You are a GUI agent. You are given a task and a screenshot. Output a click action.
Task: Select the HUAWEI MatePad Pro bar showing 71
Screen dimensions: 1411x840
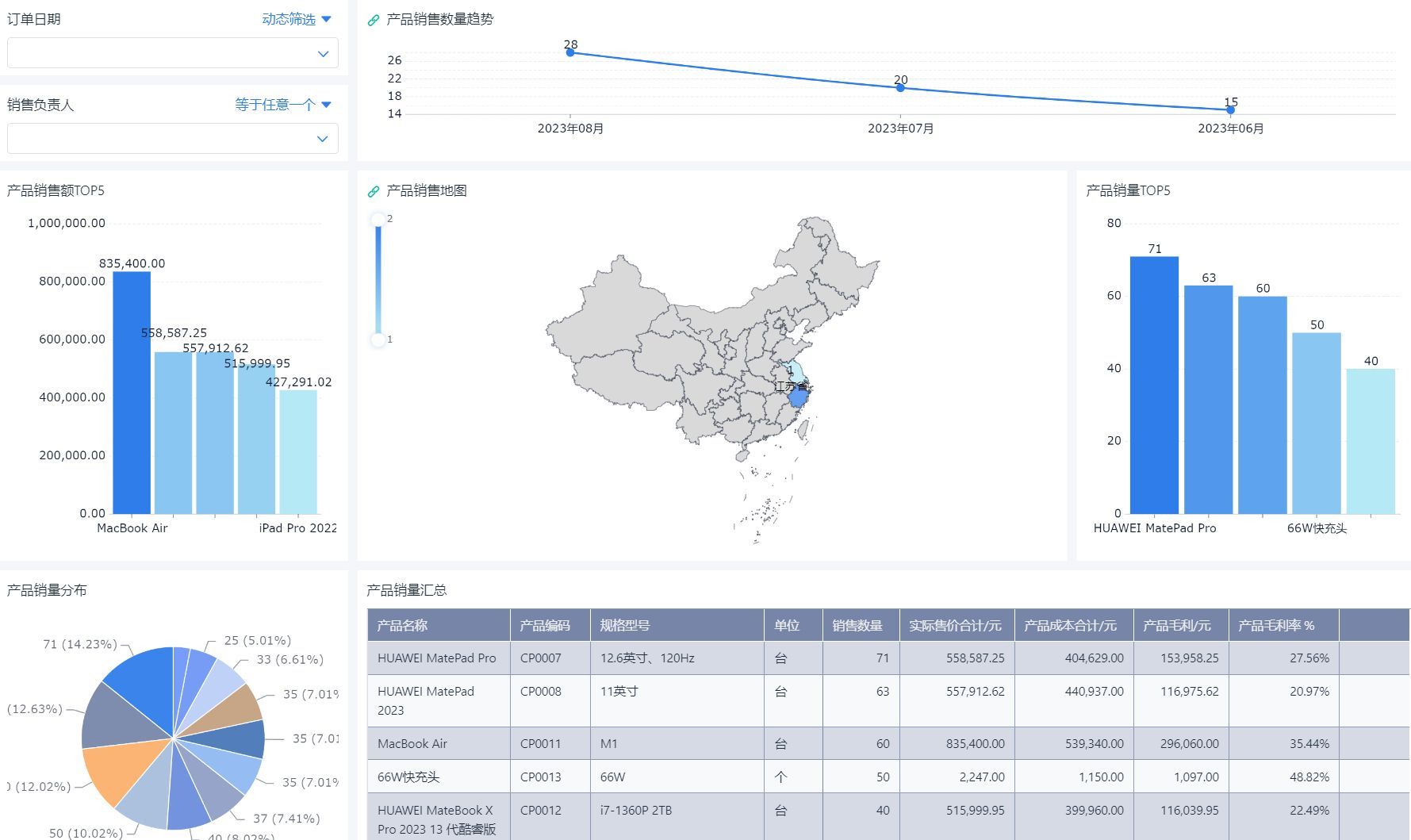click(1154, 385)
